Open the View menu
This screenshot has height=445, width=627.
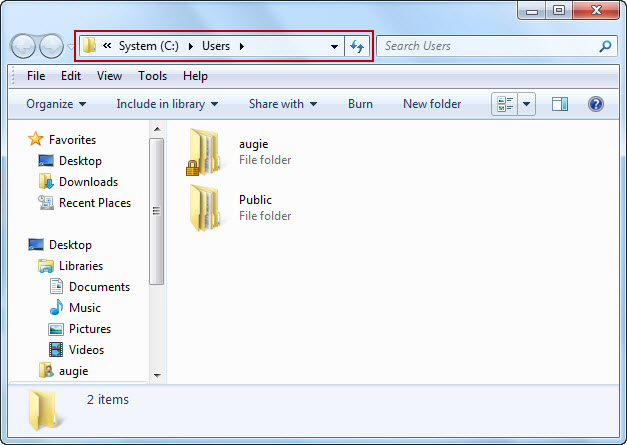pyautogui.click(x=109, y=76)
